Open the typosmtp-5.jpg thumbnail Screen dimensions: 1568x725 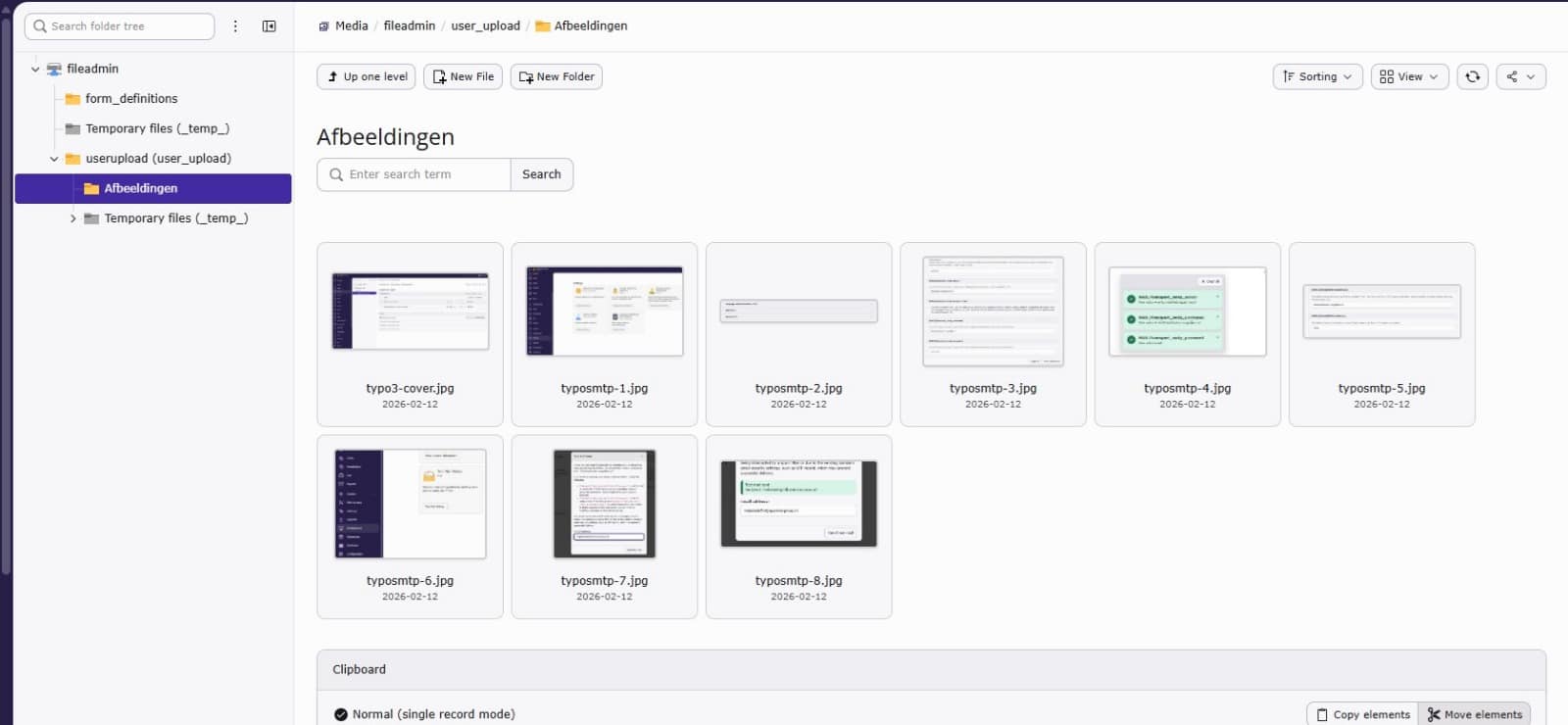(1382, 312)
